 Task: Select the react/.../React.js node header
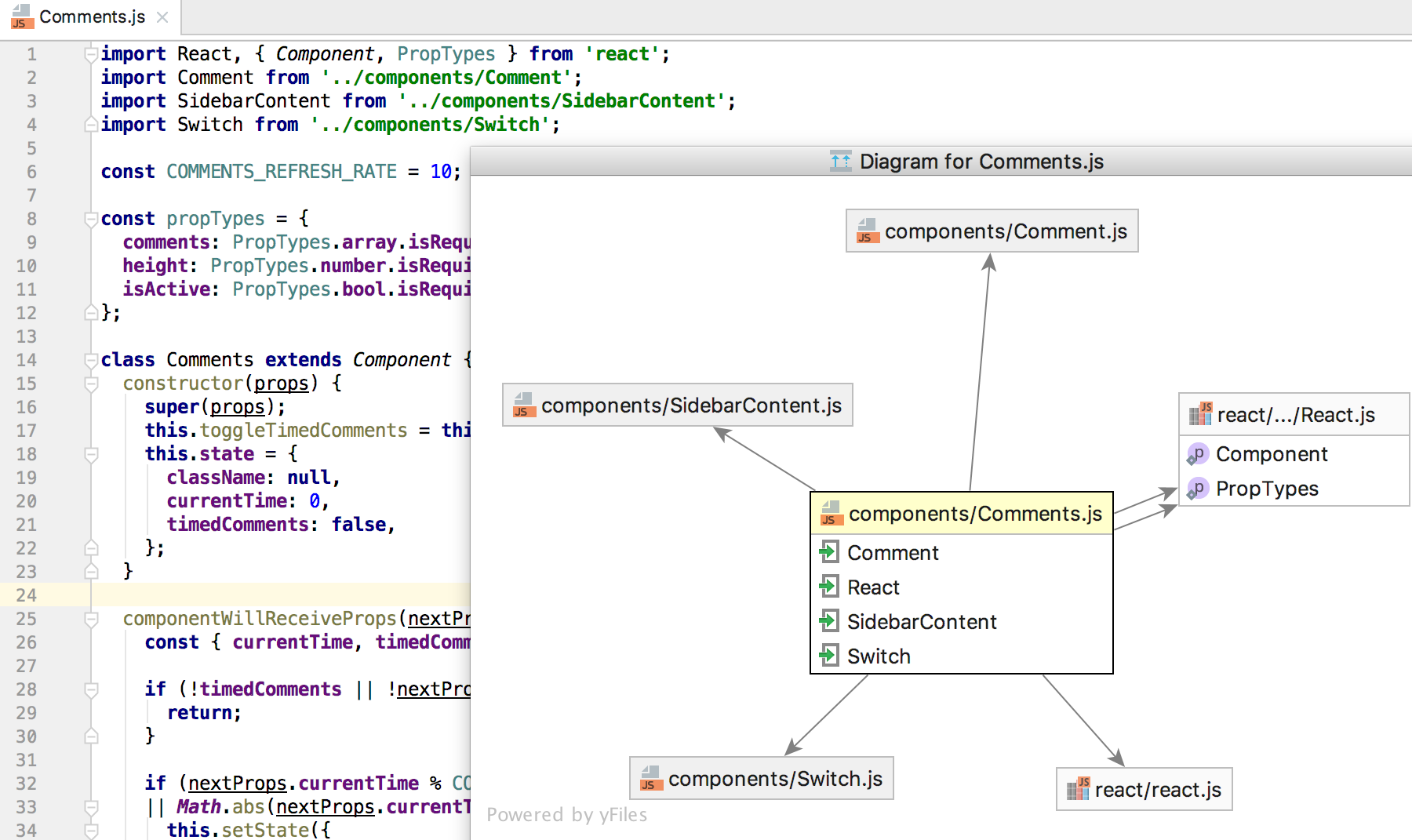(1294, 415)
